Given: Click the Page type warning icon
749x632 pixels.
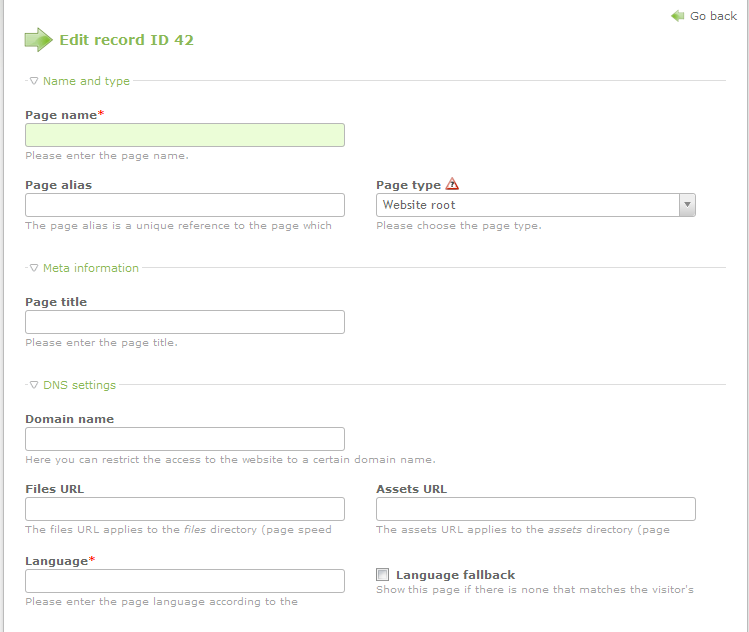Looking at the screenshot, I should 453,184.
